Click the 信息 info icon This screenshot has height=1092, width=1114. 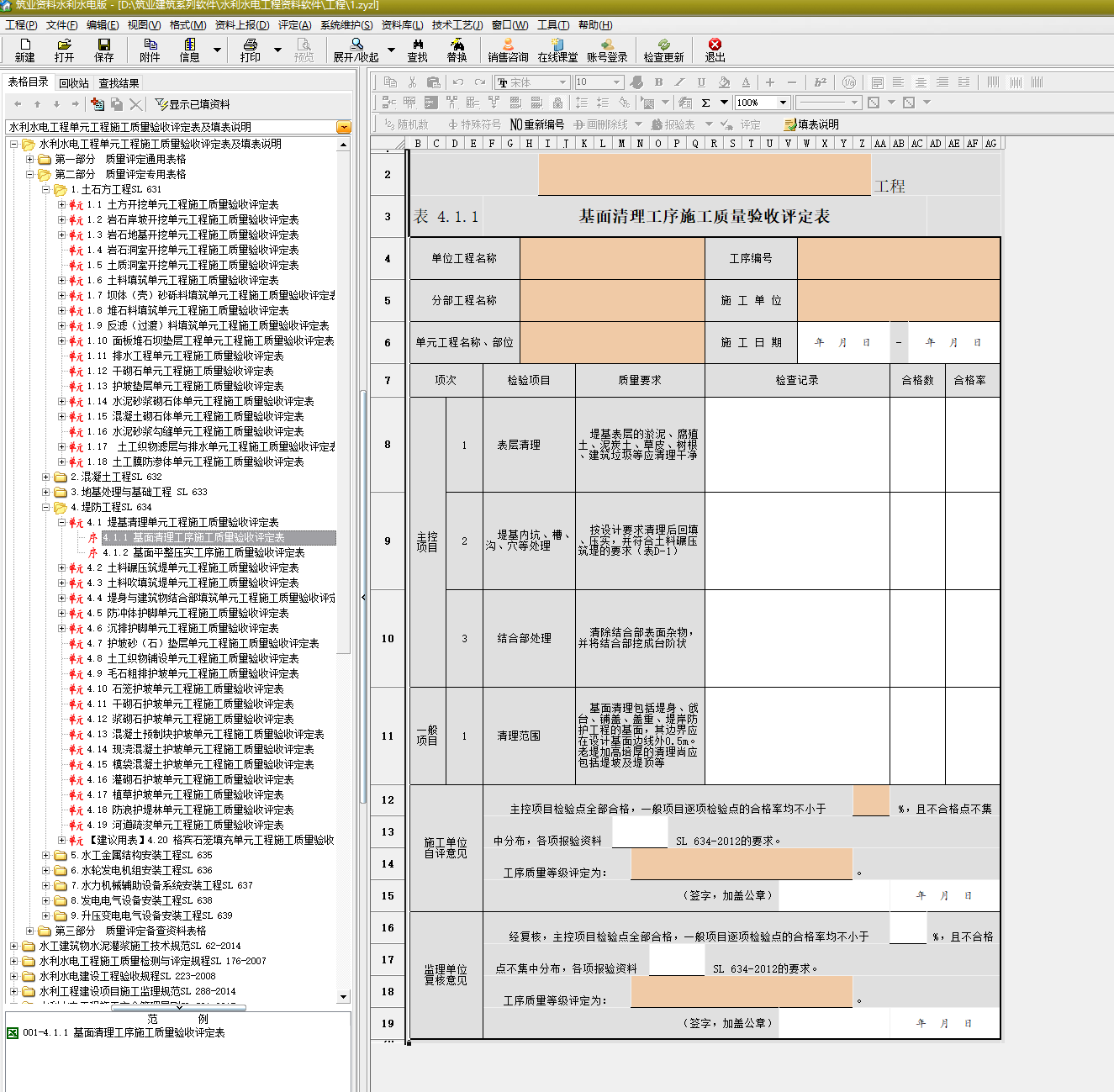(190, 50)
